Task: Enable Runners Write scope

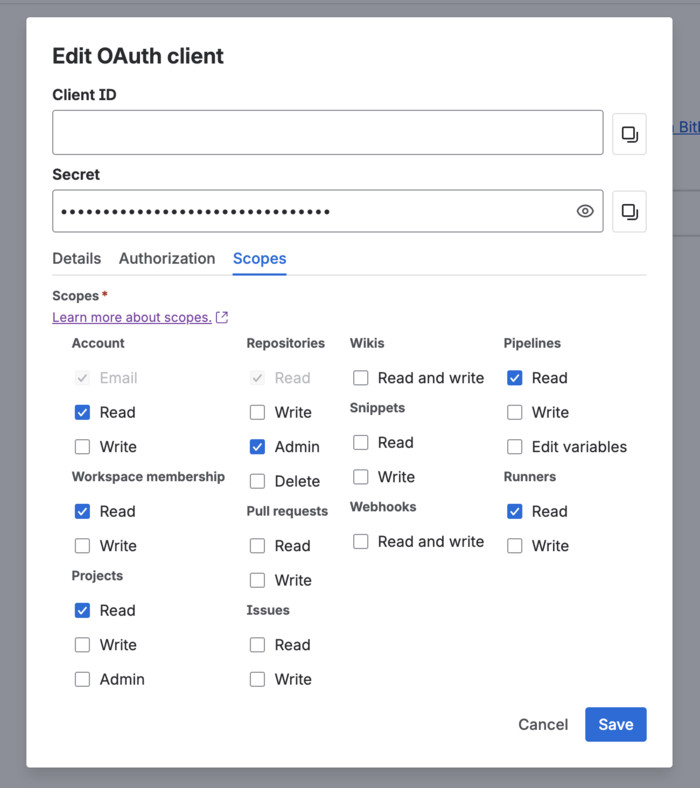Action: pyautogui.click(x=515, y=546)
